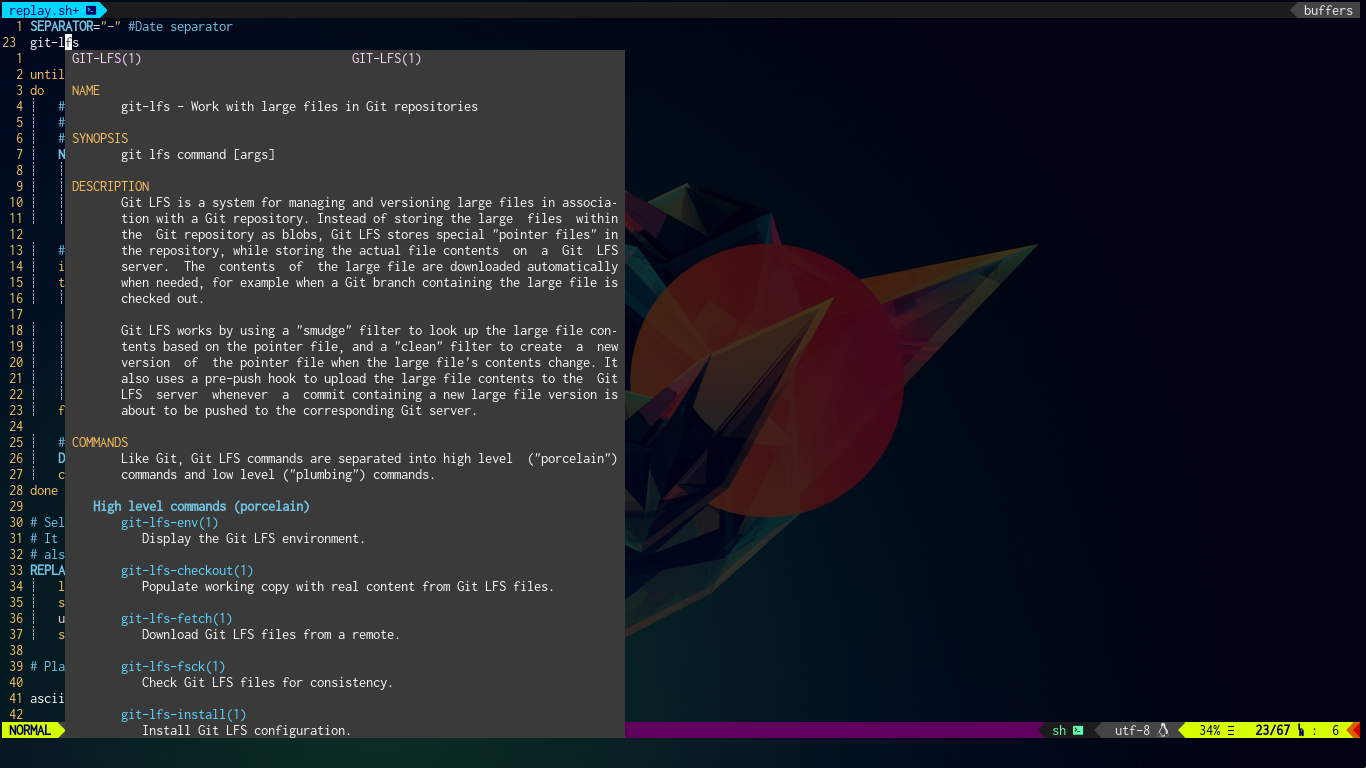The image size is (1366, 768).
Task: Click 'Display the Git LFS environment.' description
Action: click(x=254, y=538)
